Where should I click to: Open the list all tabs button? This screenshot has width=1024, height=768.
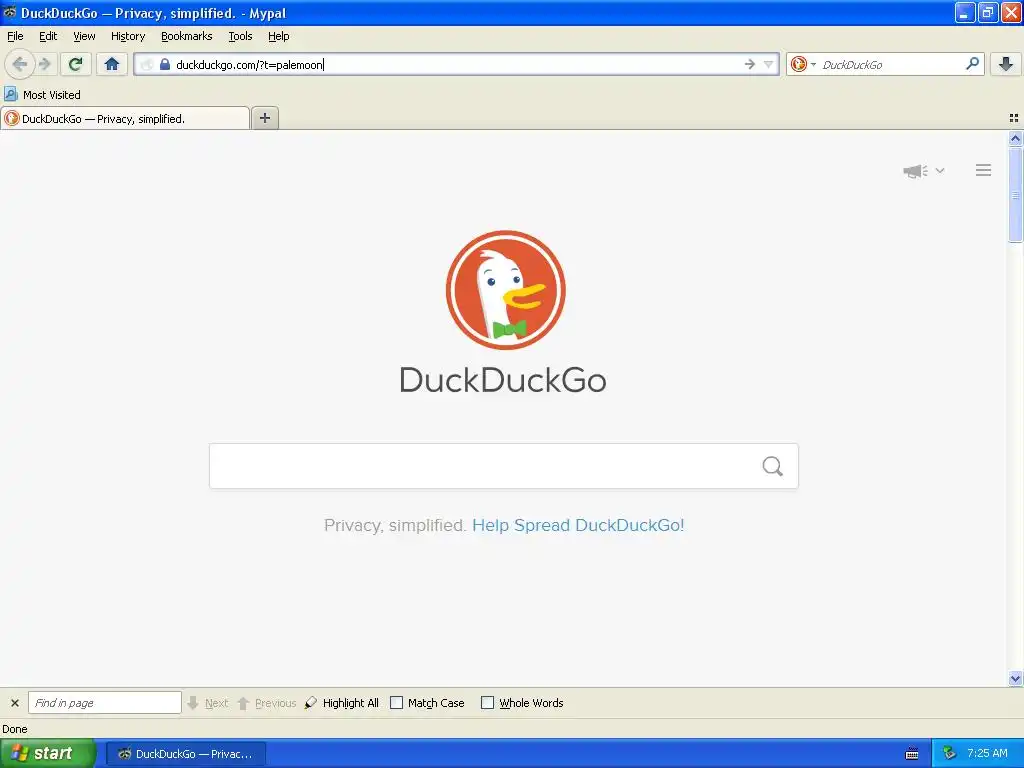(1014, 118)
